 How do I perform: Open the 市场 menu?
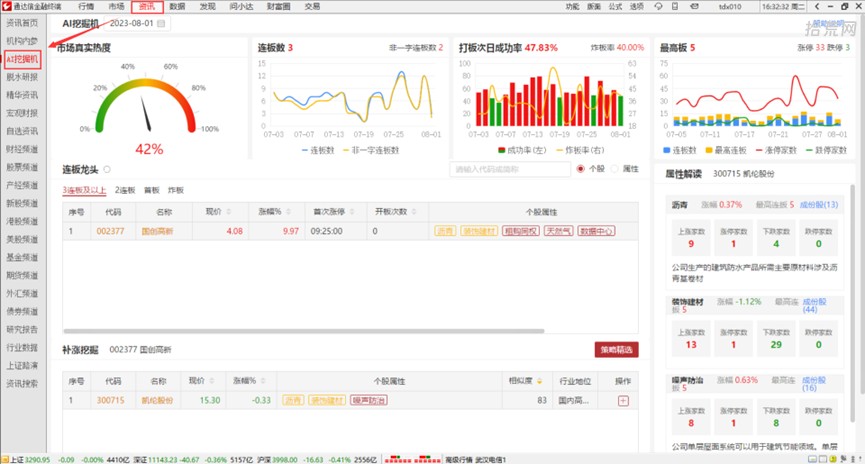tap(116, 7)
